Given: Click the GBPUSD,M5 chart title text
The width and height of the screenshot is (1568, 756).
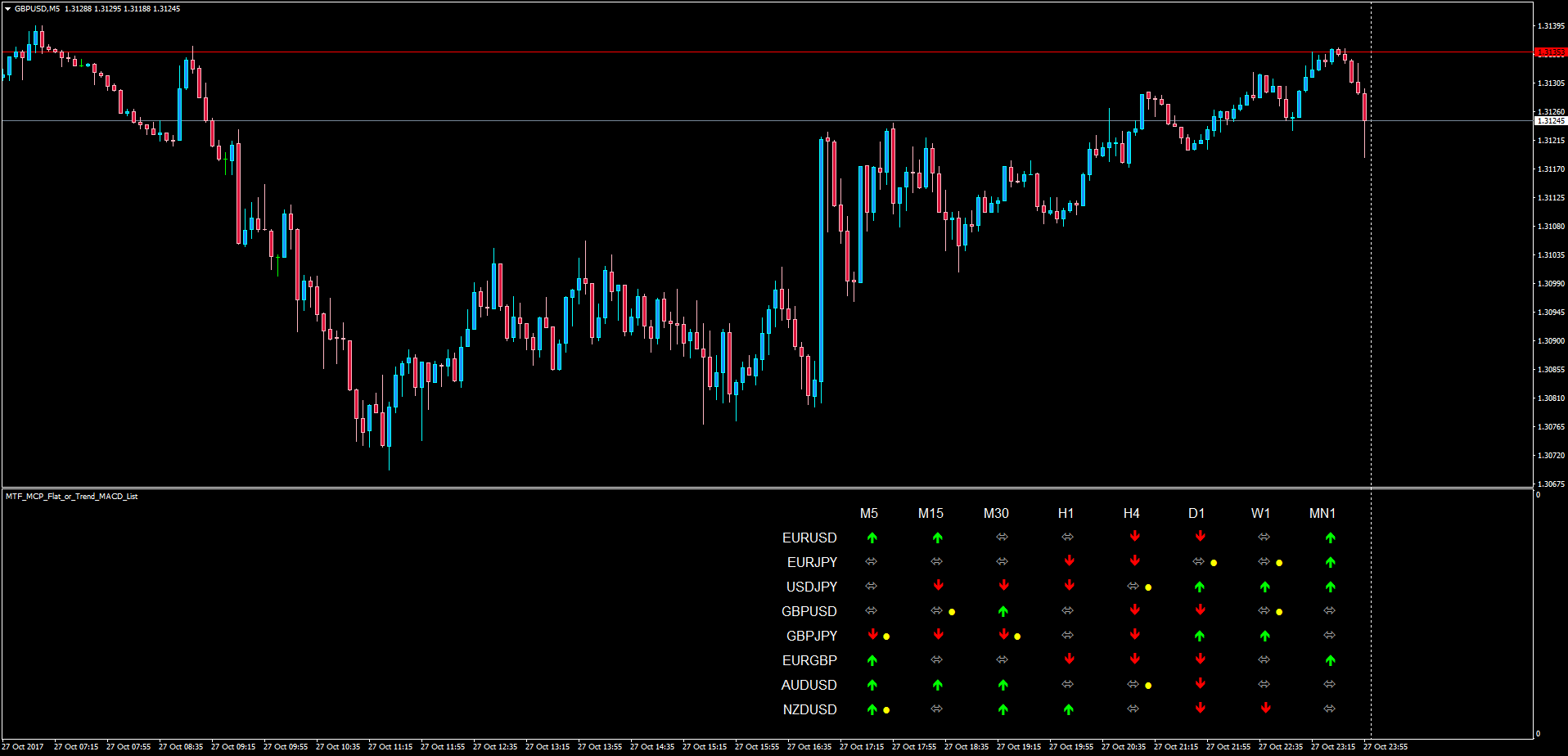Looking at the screenshot, I should coord(37,9).
